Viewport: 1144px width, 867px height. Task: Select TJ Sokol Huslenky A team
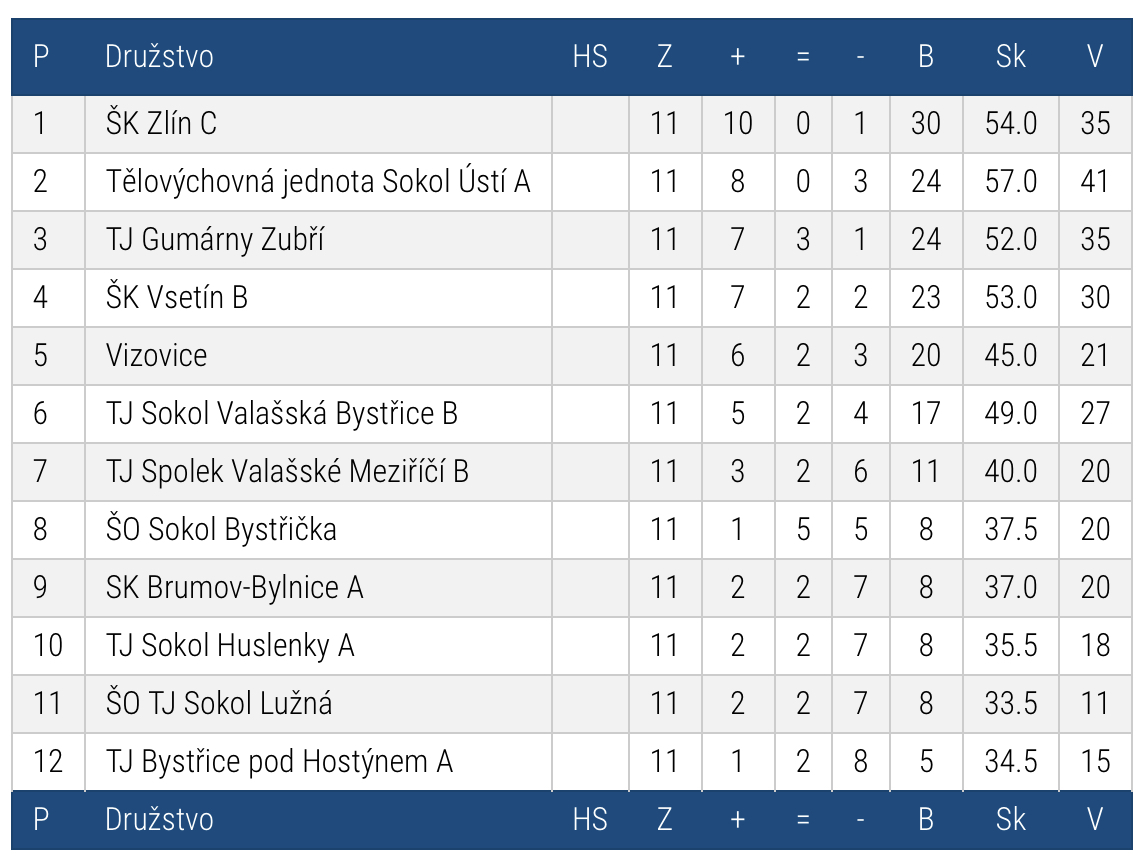point(230,646)
